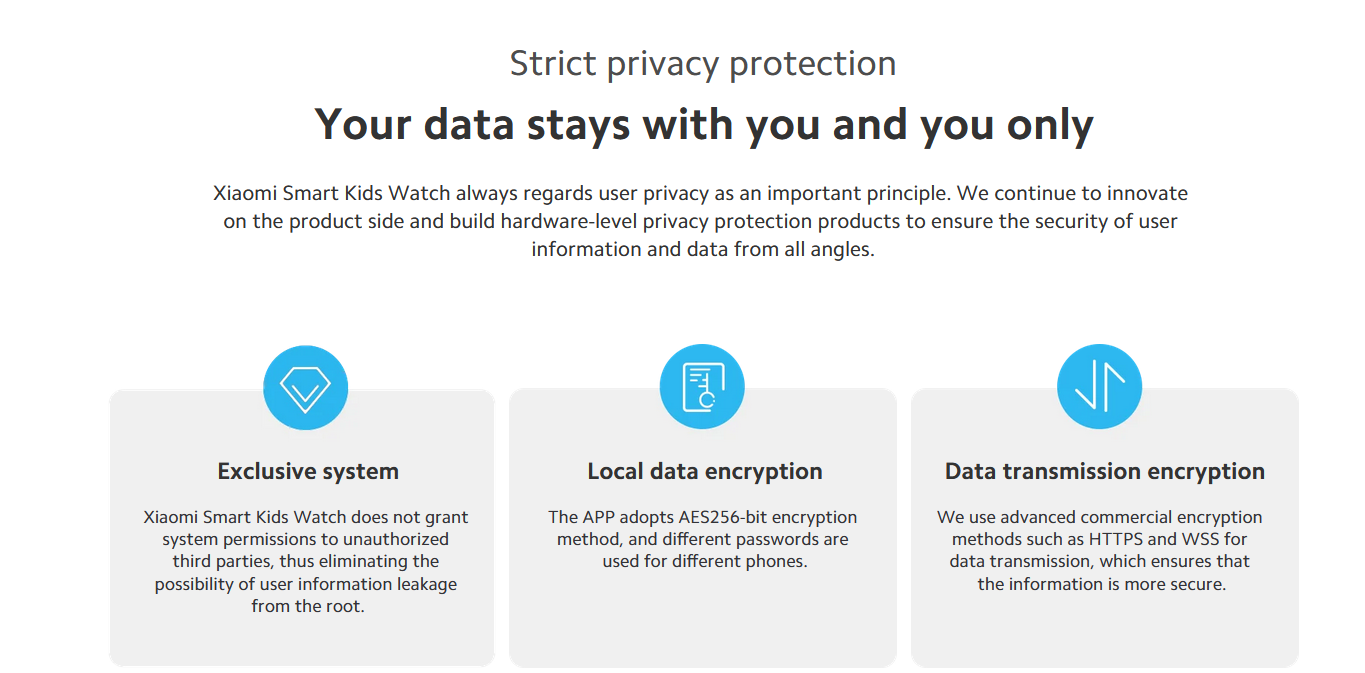Image resolution: width=1365 pixels, height=673 pixels.
Task: Click 'system permissions to unauthorized' text line
Action: click(306, 539)
